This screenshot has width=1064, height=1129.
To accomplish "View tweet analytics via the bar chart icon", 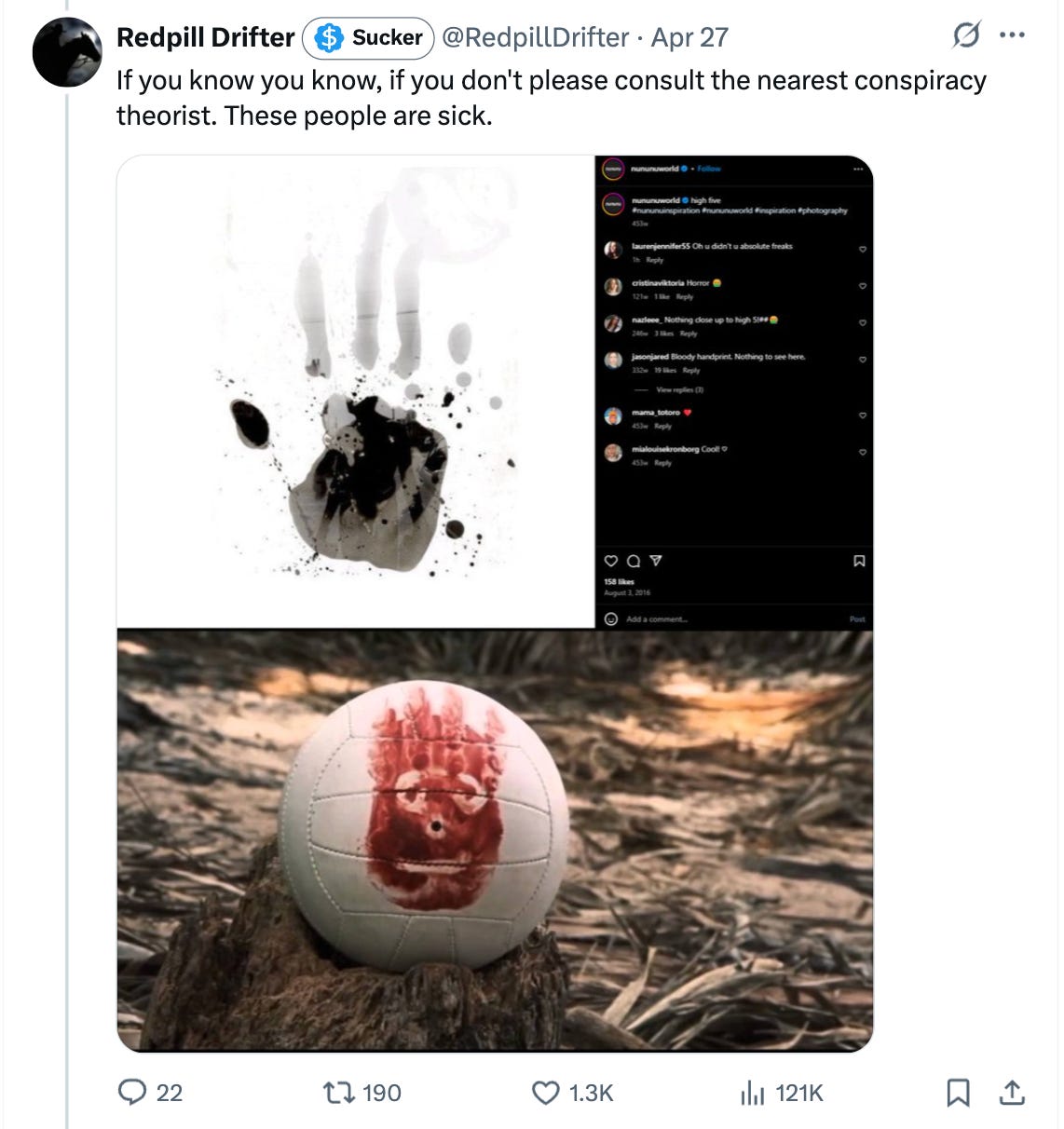I will tap(751, 1093).
